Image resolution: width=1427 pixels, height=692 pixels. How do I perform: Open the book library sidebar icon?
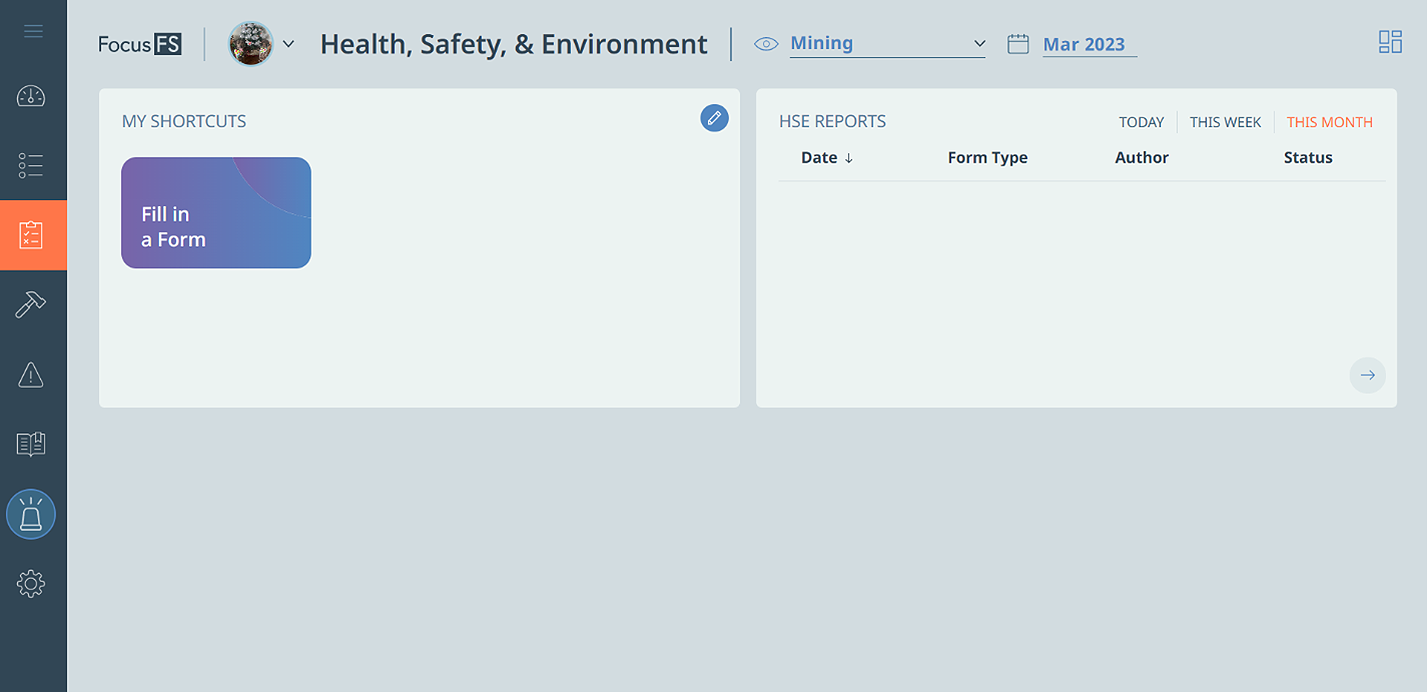(x=31, y=444)
